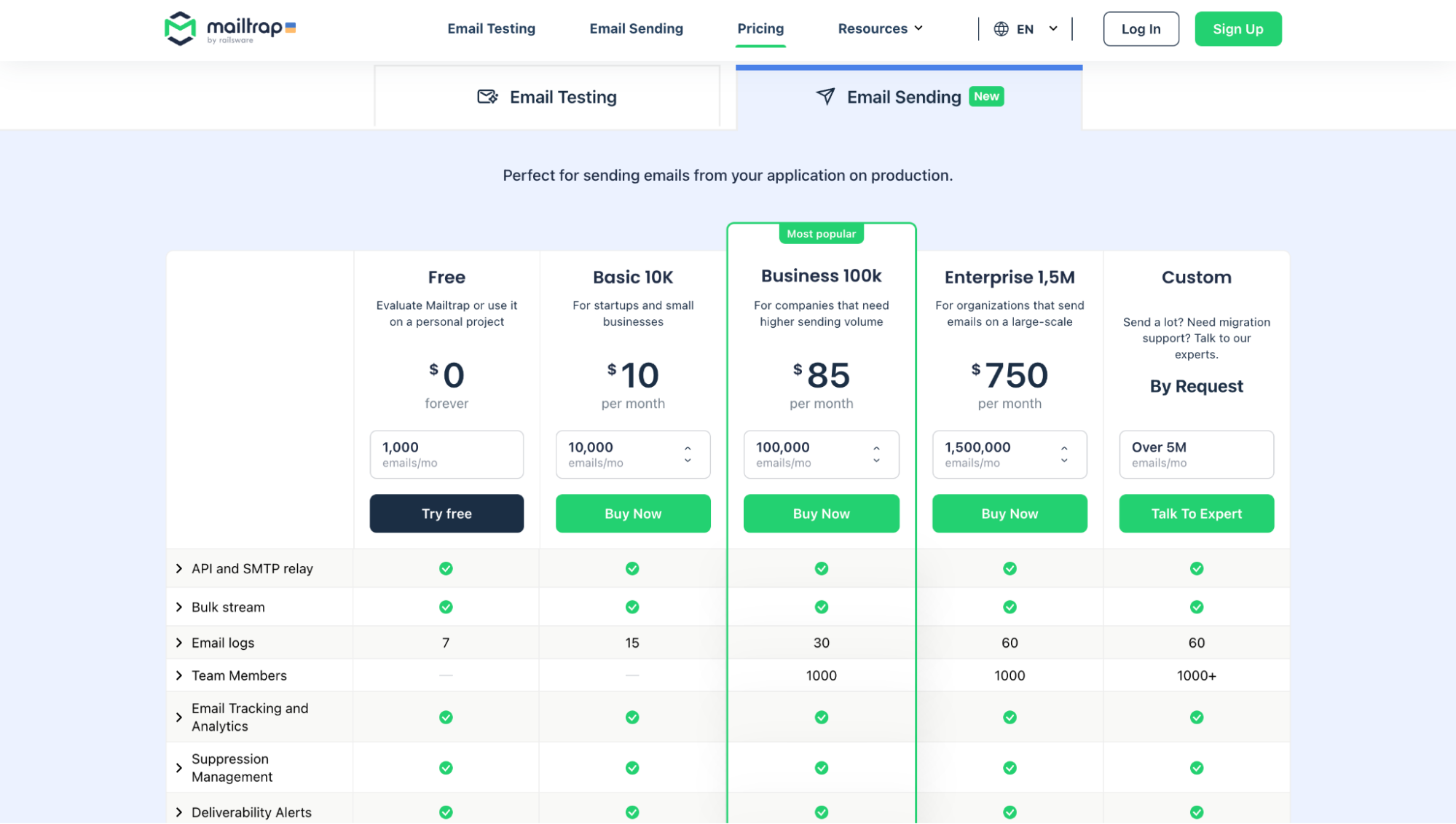Viewport: 1456px width, 824px height.
Task: Click Buy Now for Business 100k plan
Action: click(x=821, y=514)
